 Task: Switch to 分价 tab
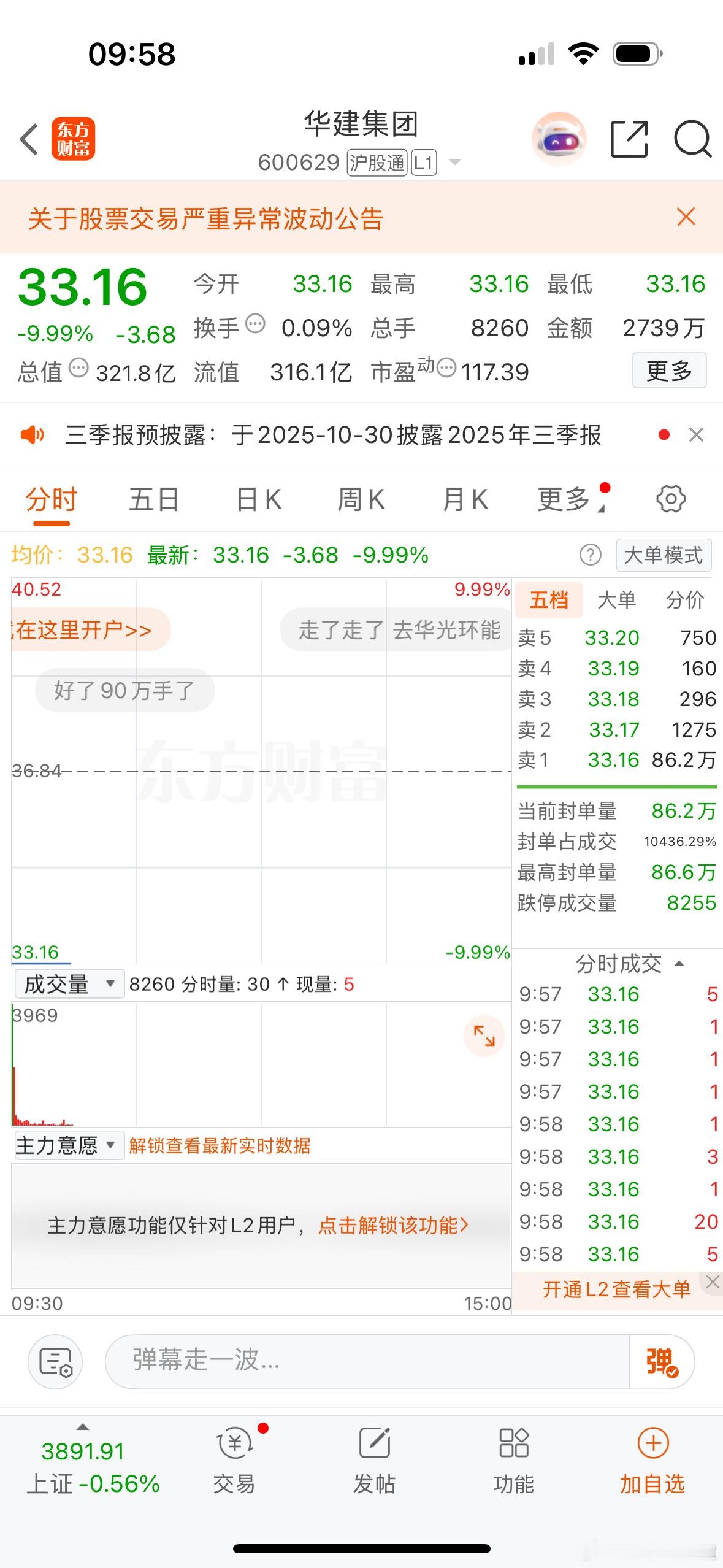685,599
